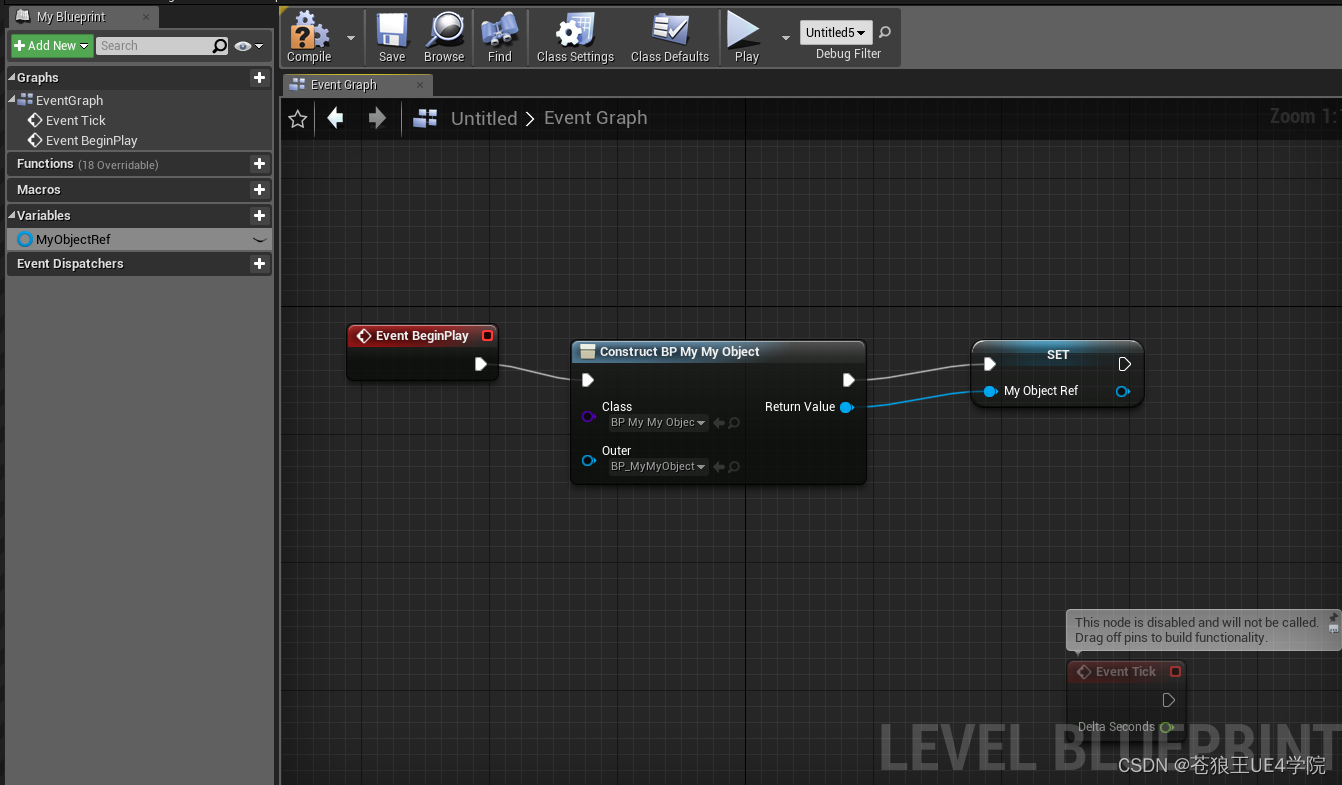The width and height of the screenshot is (1342, 785).
Task: Click the Construct node's execution output pin
Action: tap(848, 380)
